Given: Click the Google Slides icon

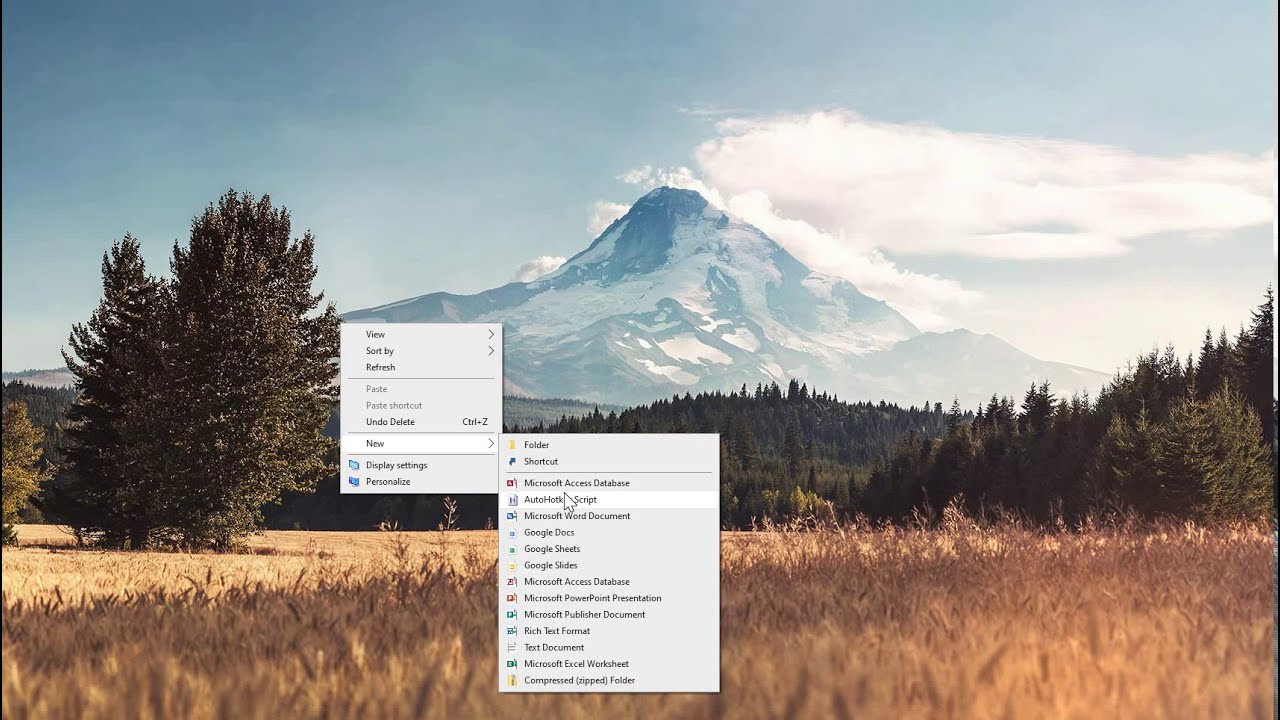Looking at the screenshot, I should pos(512,566).
